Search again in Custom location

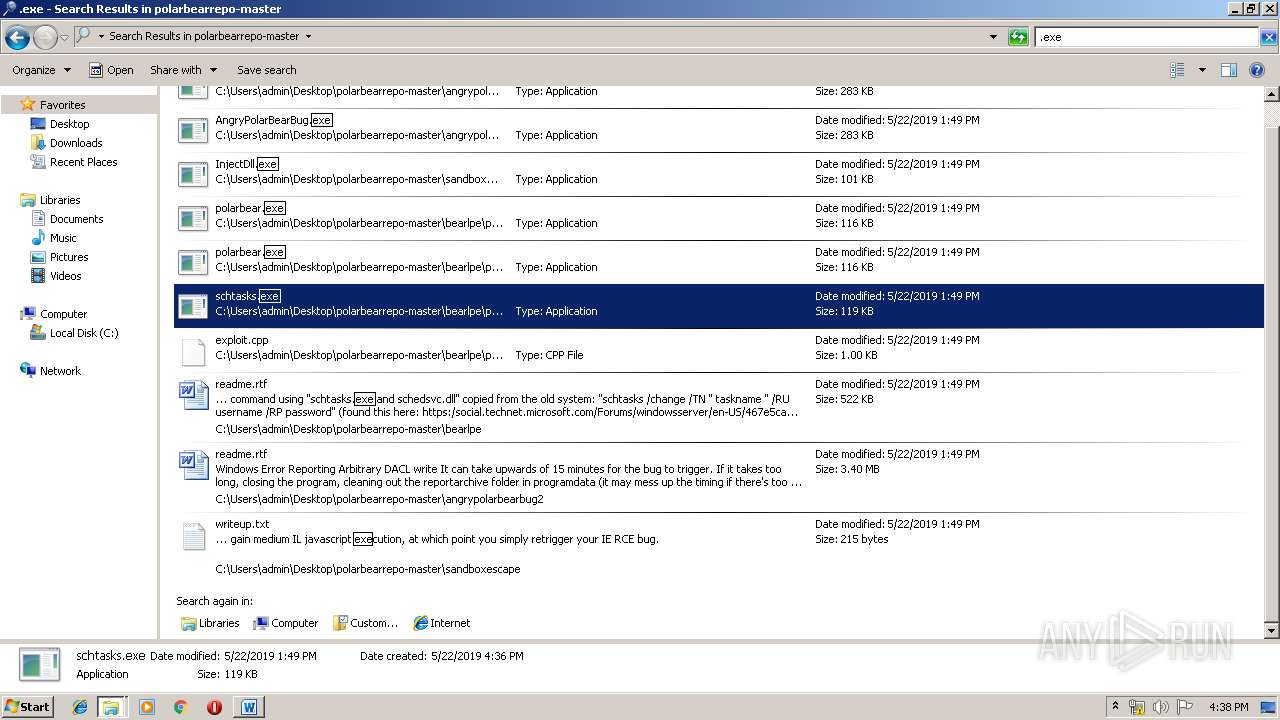click(365, 623)
